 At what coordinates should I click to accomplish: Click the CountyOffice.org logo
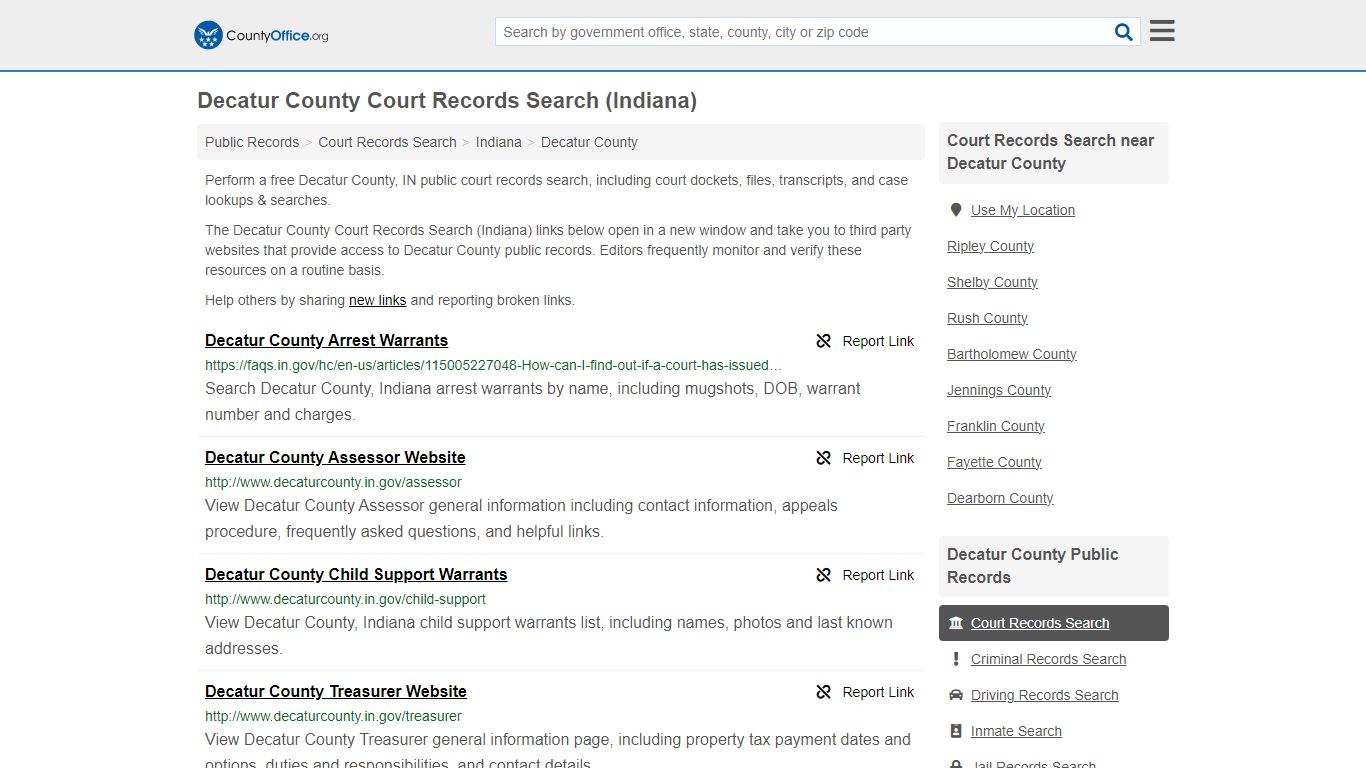click(x=261, y=35)
